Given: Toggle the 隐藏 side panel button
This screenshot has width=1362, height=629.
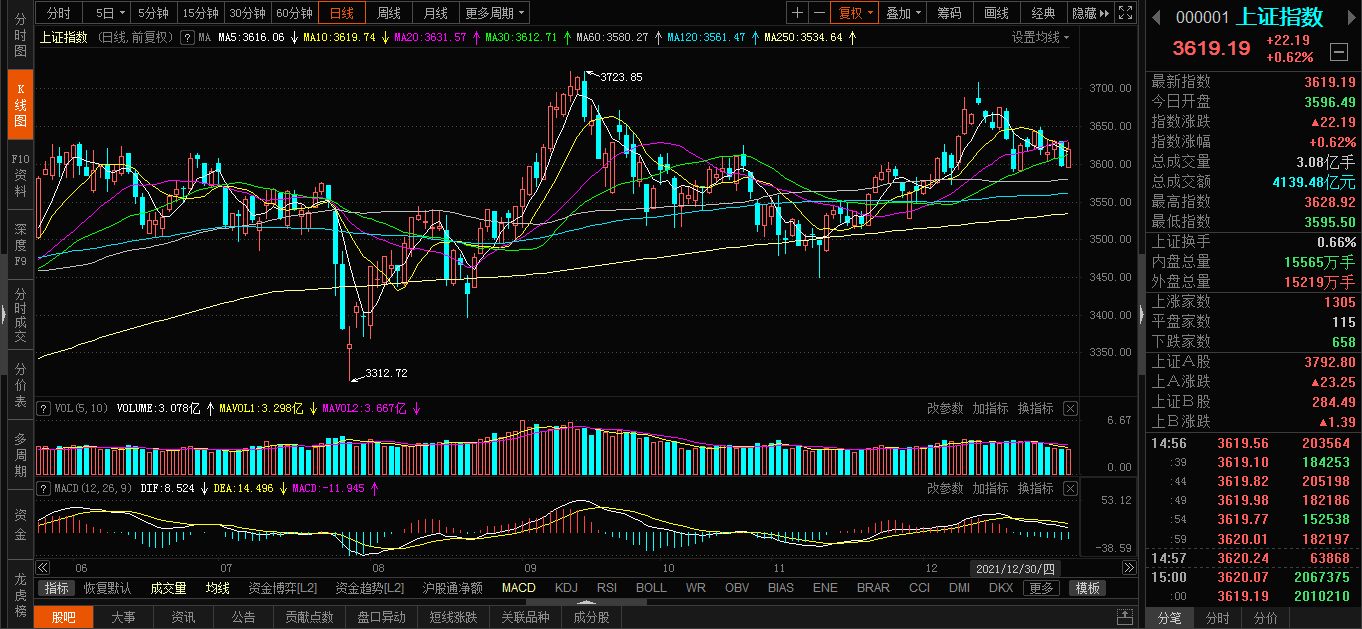Looking at the screenshot, I should 1090,13.
